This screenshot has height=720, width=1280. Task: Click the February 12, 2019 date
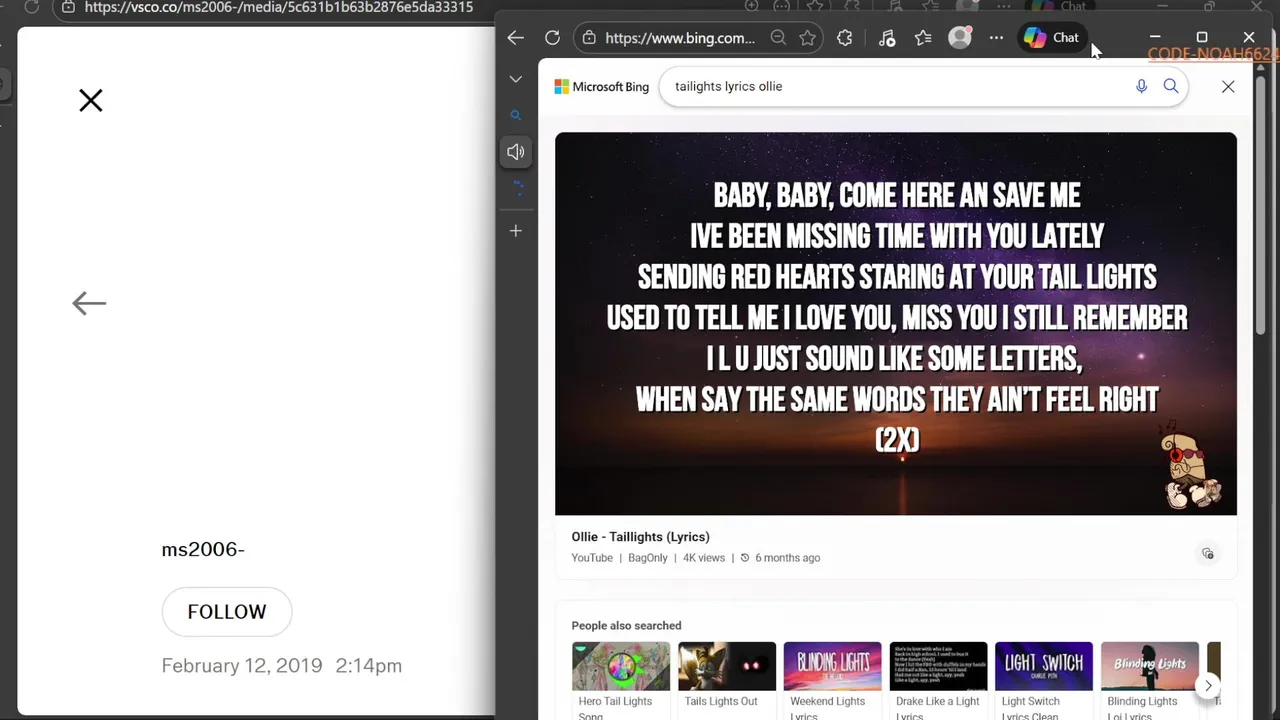[242, 666]
